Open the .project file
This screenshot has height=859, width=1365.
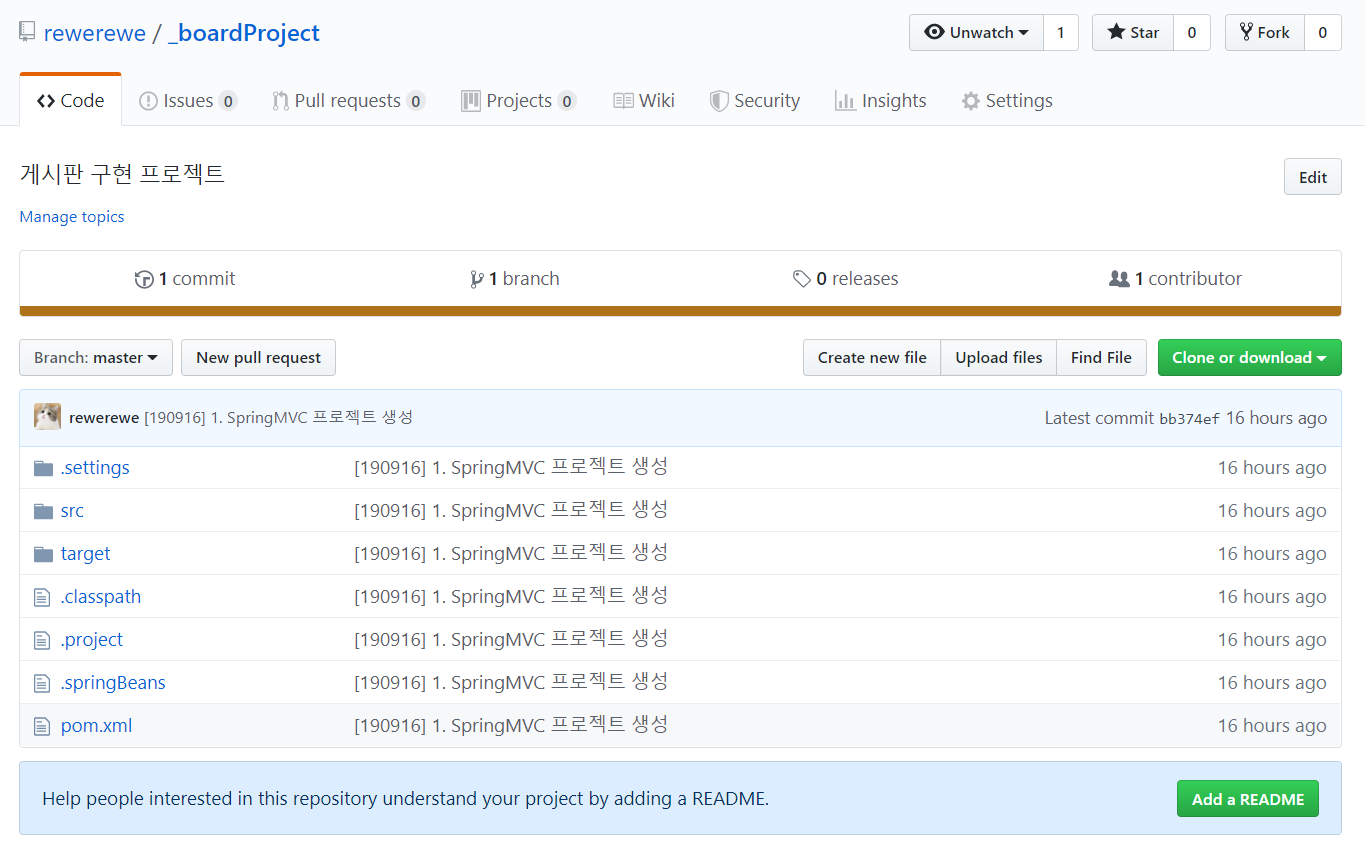[x=92, y=640]
